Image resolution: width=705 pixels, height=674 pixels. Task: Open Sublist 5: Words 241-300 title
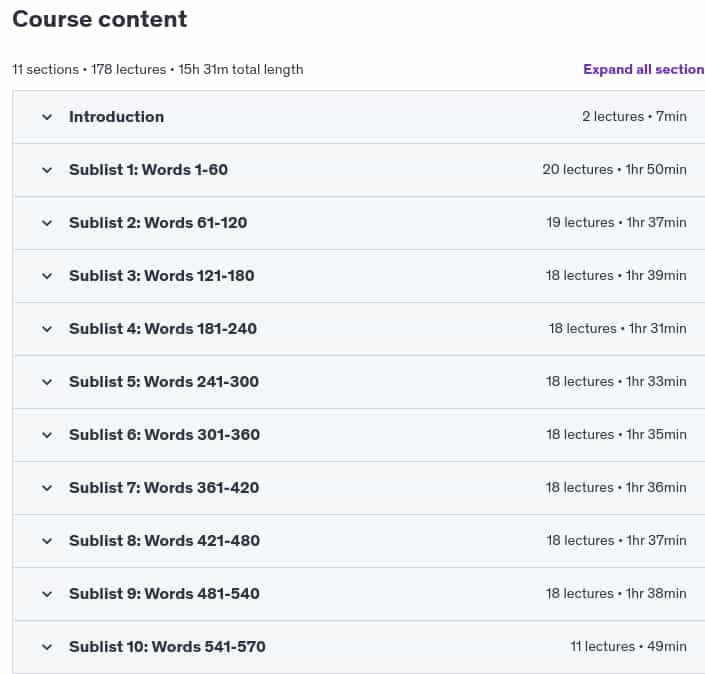164,382
